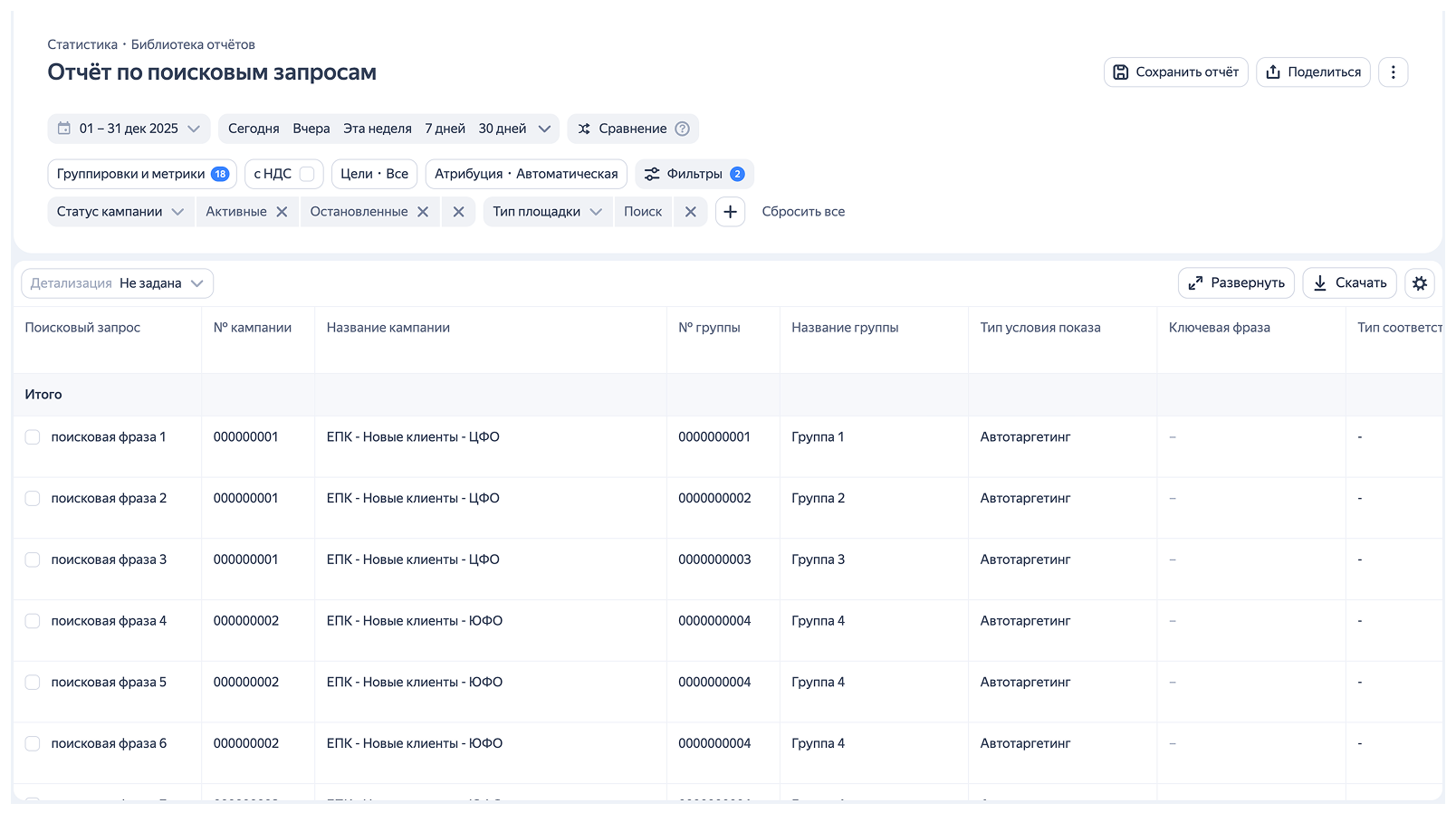
Task: Sort by Название кампании column header
Action: click(388, 328)
